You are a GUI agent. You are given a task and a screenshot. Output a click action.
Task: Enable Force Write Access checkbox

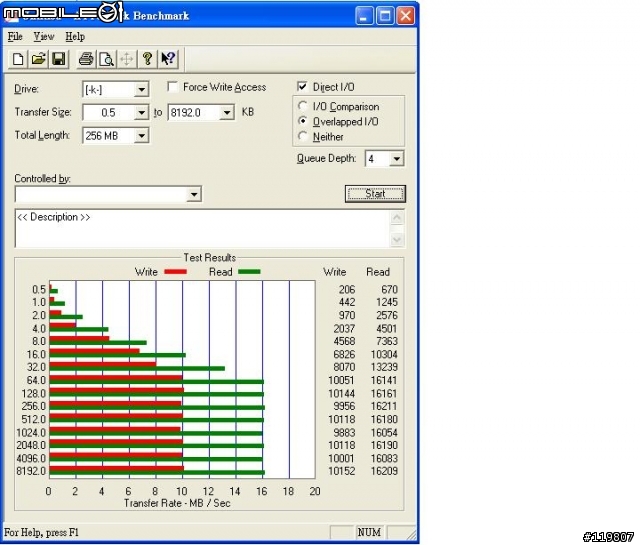tap(173, 87)
